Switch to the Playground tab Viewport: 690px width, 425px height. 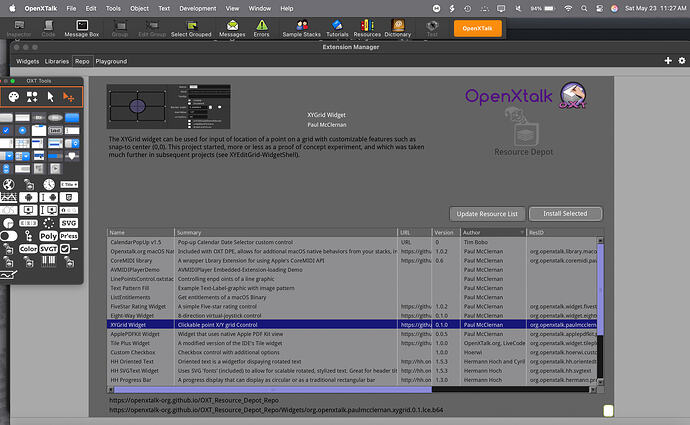click(x=111, y=61)
